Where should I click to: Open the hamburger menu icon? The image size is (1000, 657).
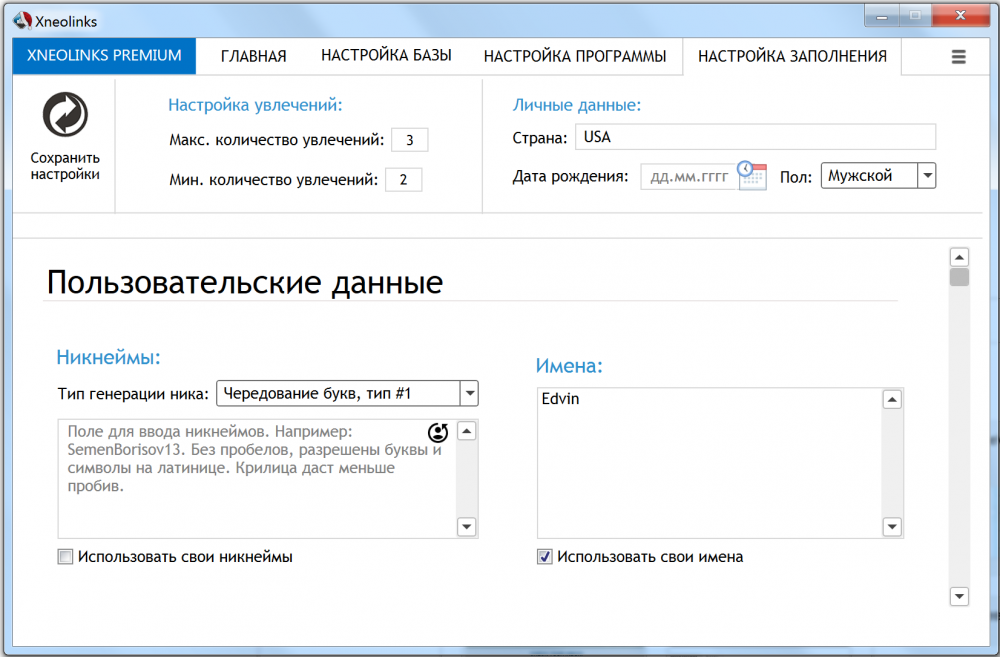(x=959, y=57)
